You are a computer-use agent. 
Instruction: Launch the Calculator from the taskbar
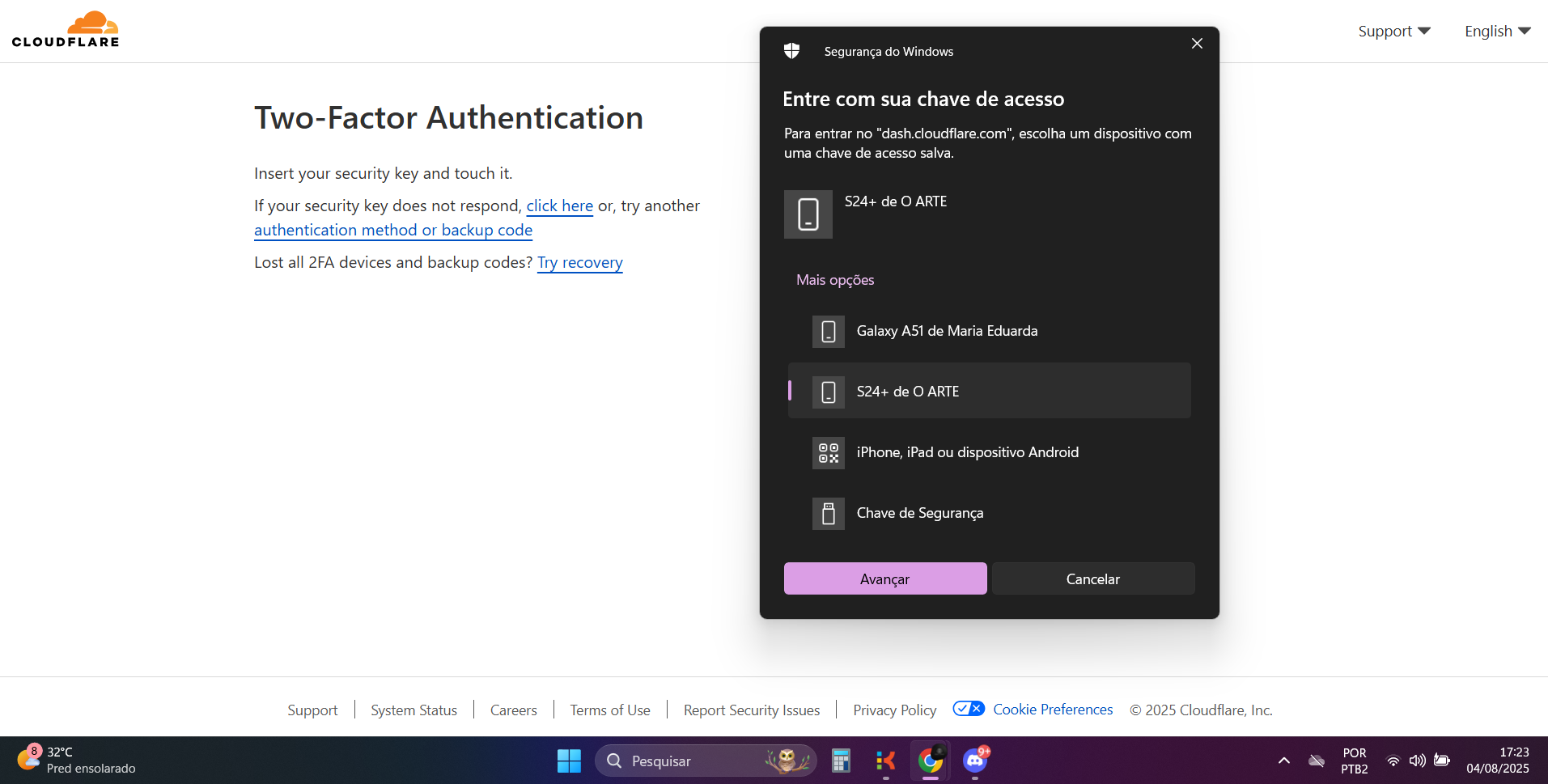click(x=841, y=761)
